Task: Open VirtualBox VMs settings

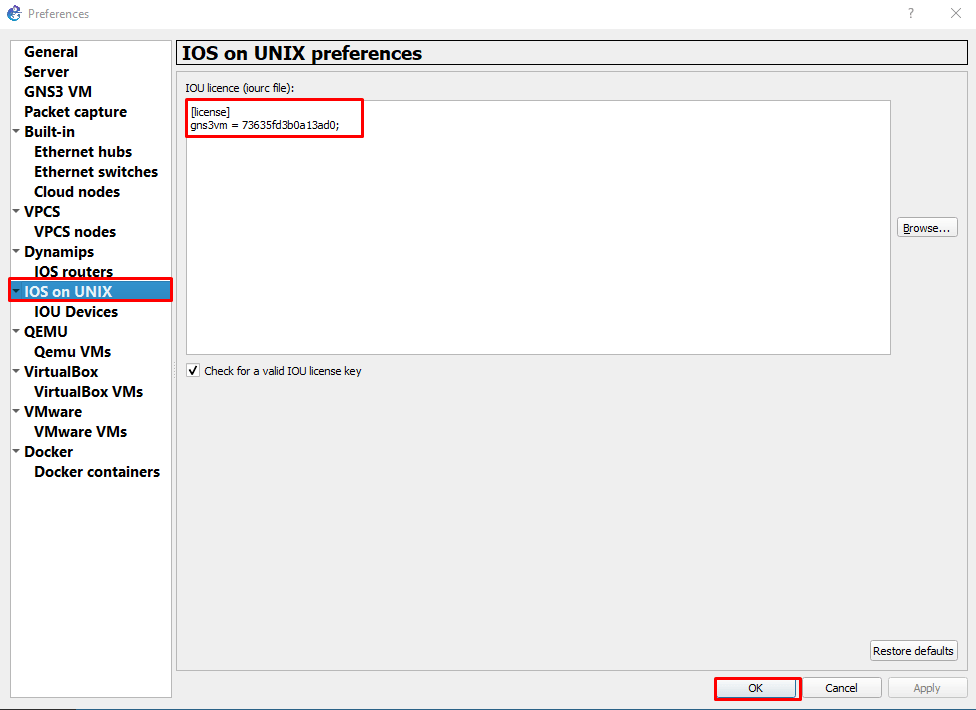Action: [88, 391]
